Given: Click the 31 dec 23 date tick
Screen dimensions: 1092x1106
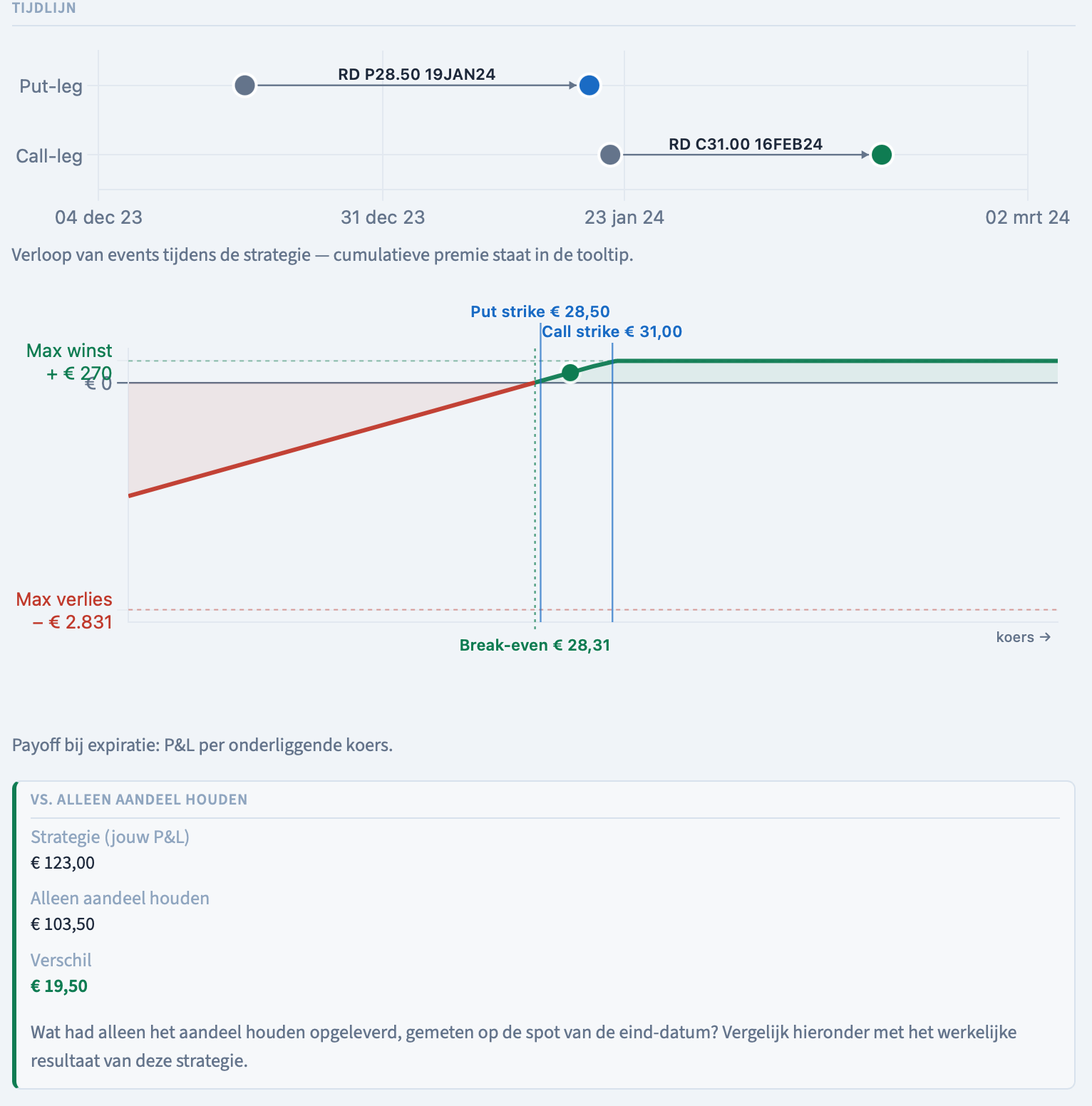Looking at the screenshot, I should [383, 217].
